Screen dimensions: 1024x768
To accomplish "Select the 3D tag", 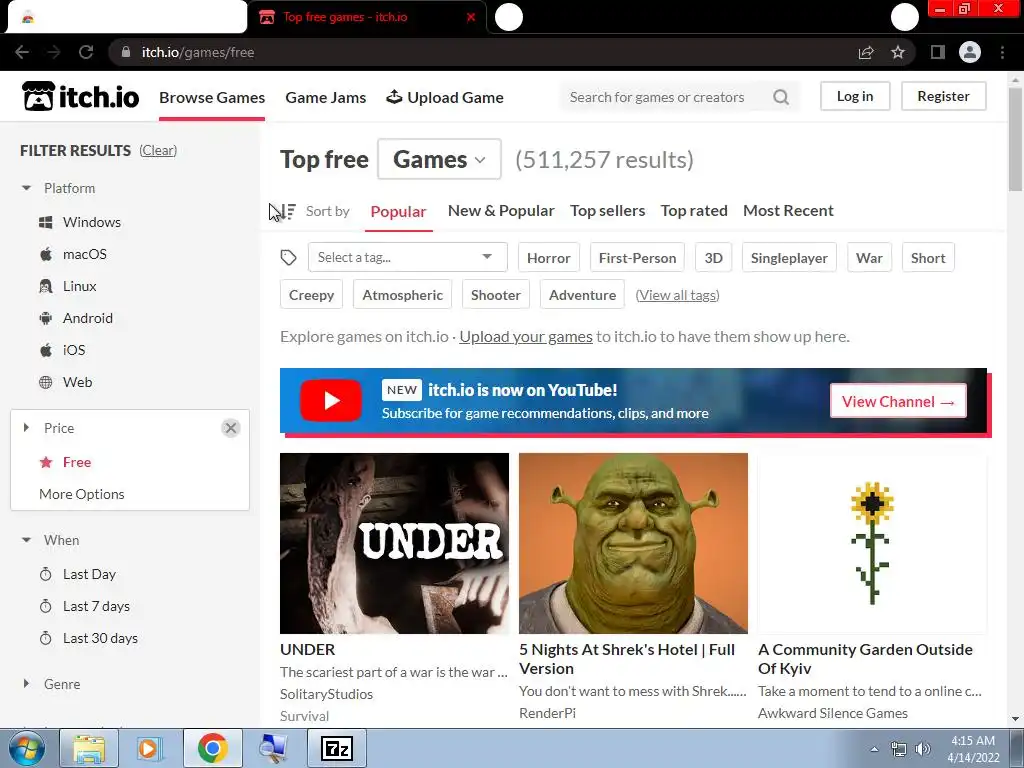I will (713, 257).
